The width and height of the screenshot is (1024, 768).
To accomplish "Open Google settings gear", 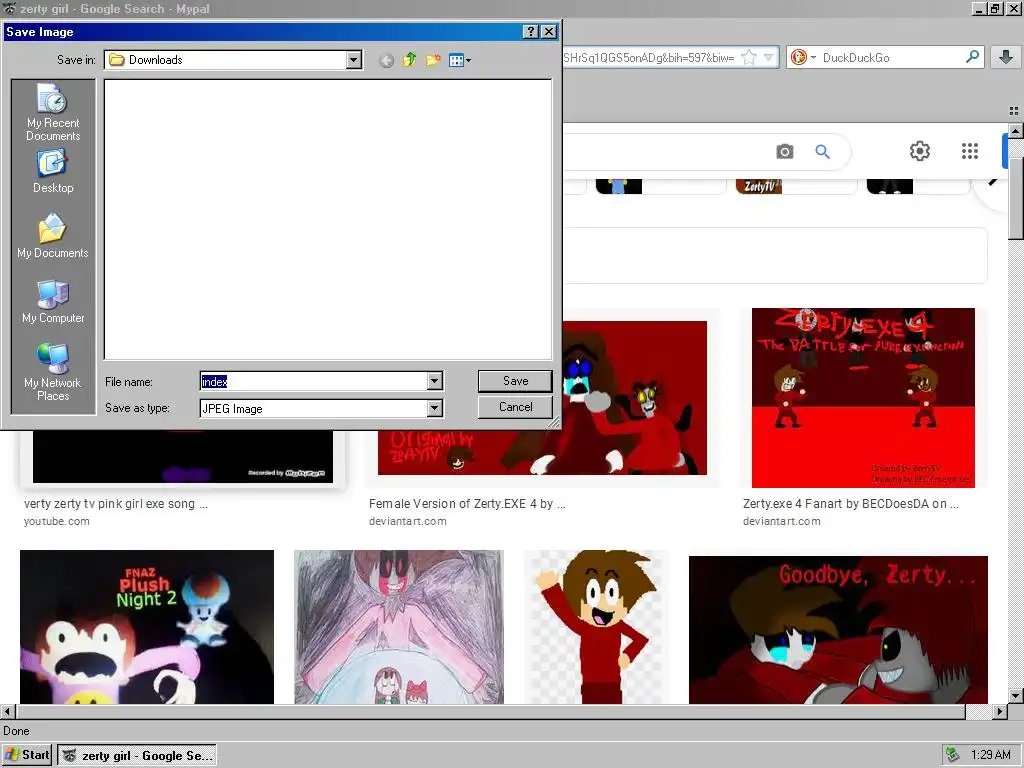I will (x=920, y=151).
